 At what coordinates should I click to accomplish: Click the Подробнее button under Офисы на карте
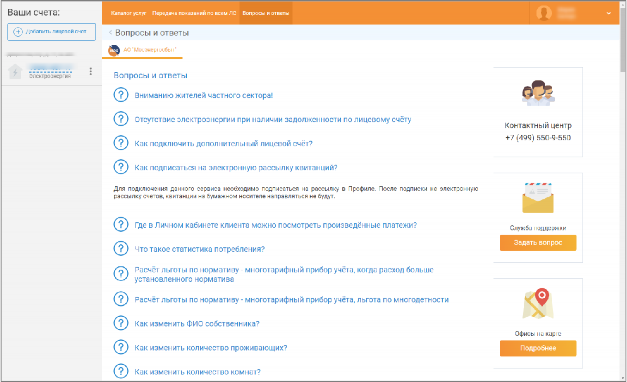click(x=538, y=348)
